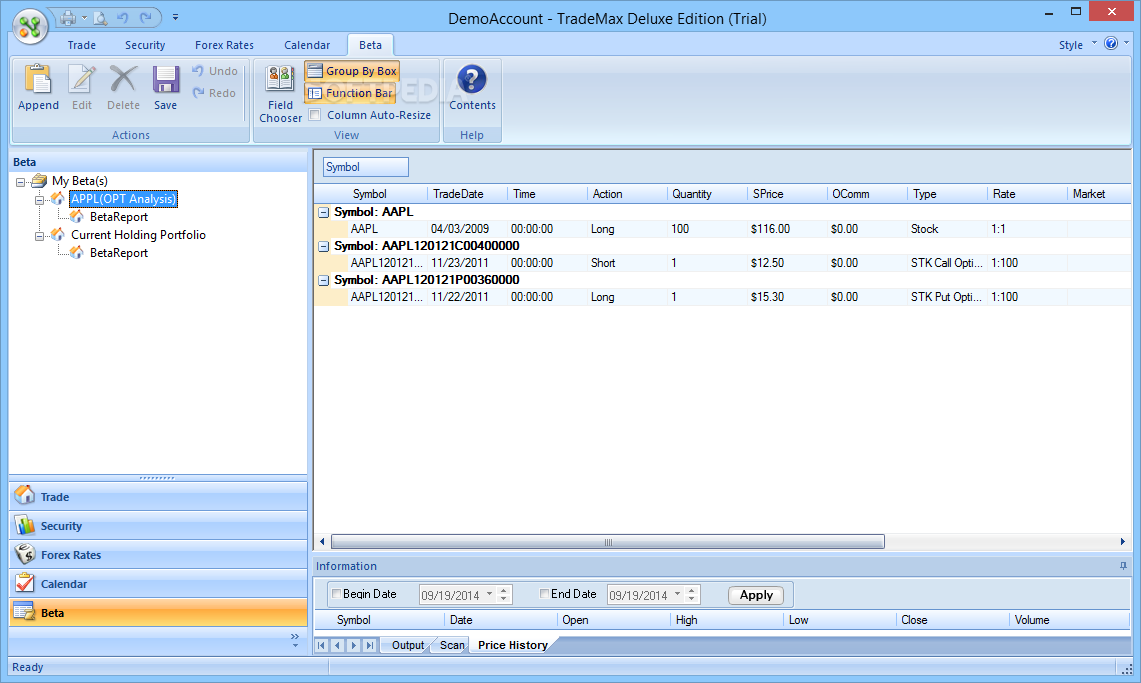Open the Forex Rates navigation pane
Screen dimensions: 1141x683
158,555
